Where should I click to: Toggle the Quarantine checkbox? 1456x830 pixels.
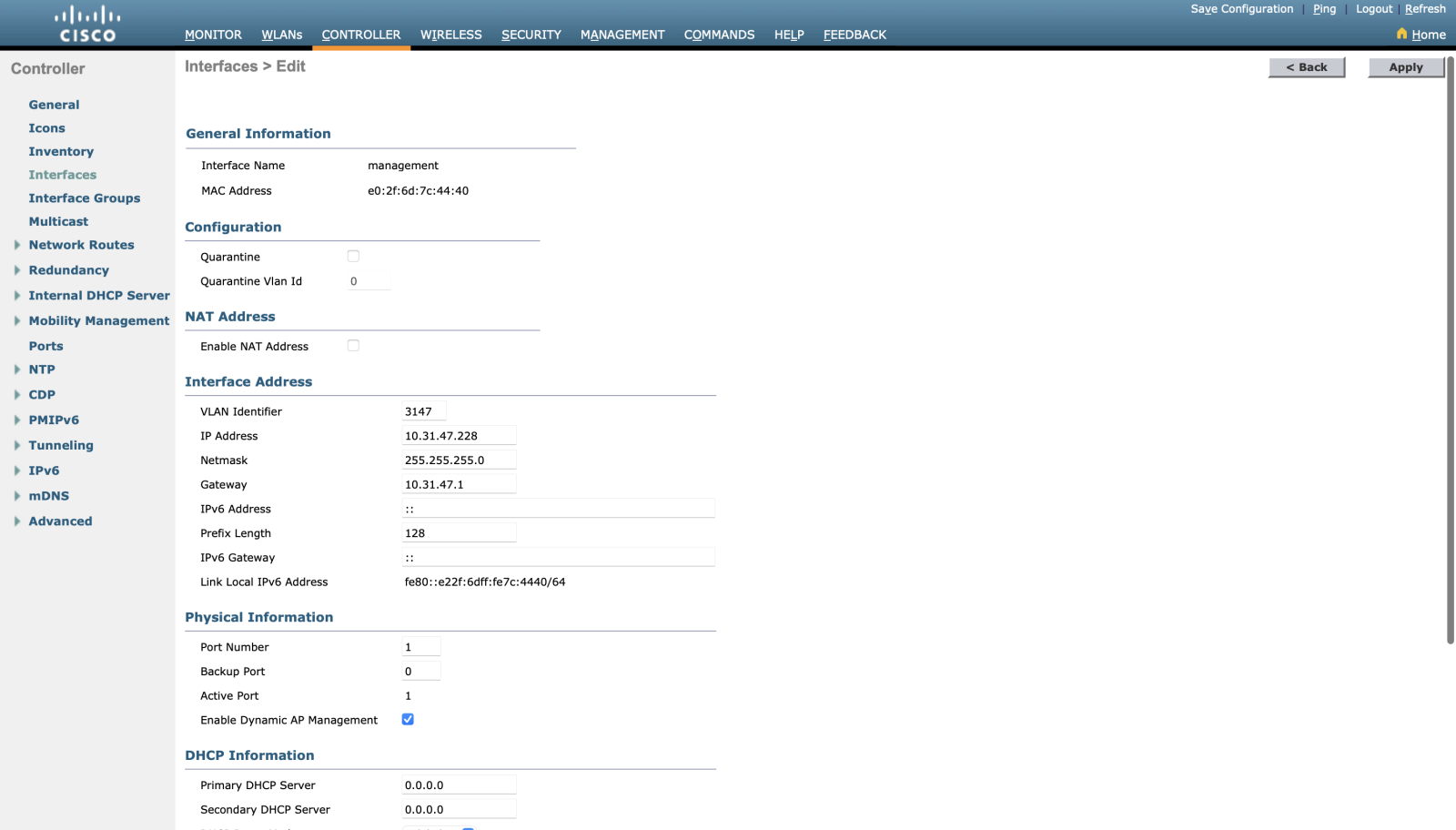[x=353, y=257]
